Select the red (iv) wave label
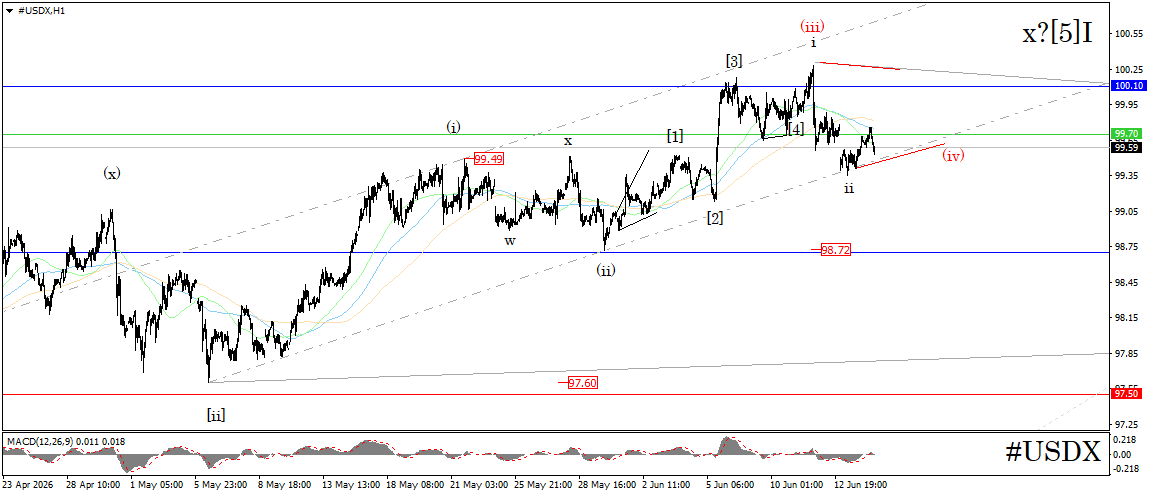This screenshot has width=1149, height=496. click(953, 155)
